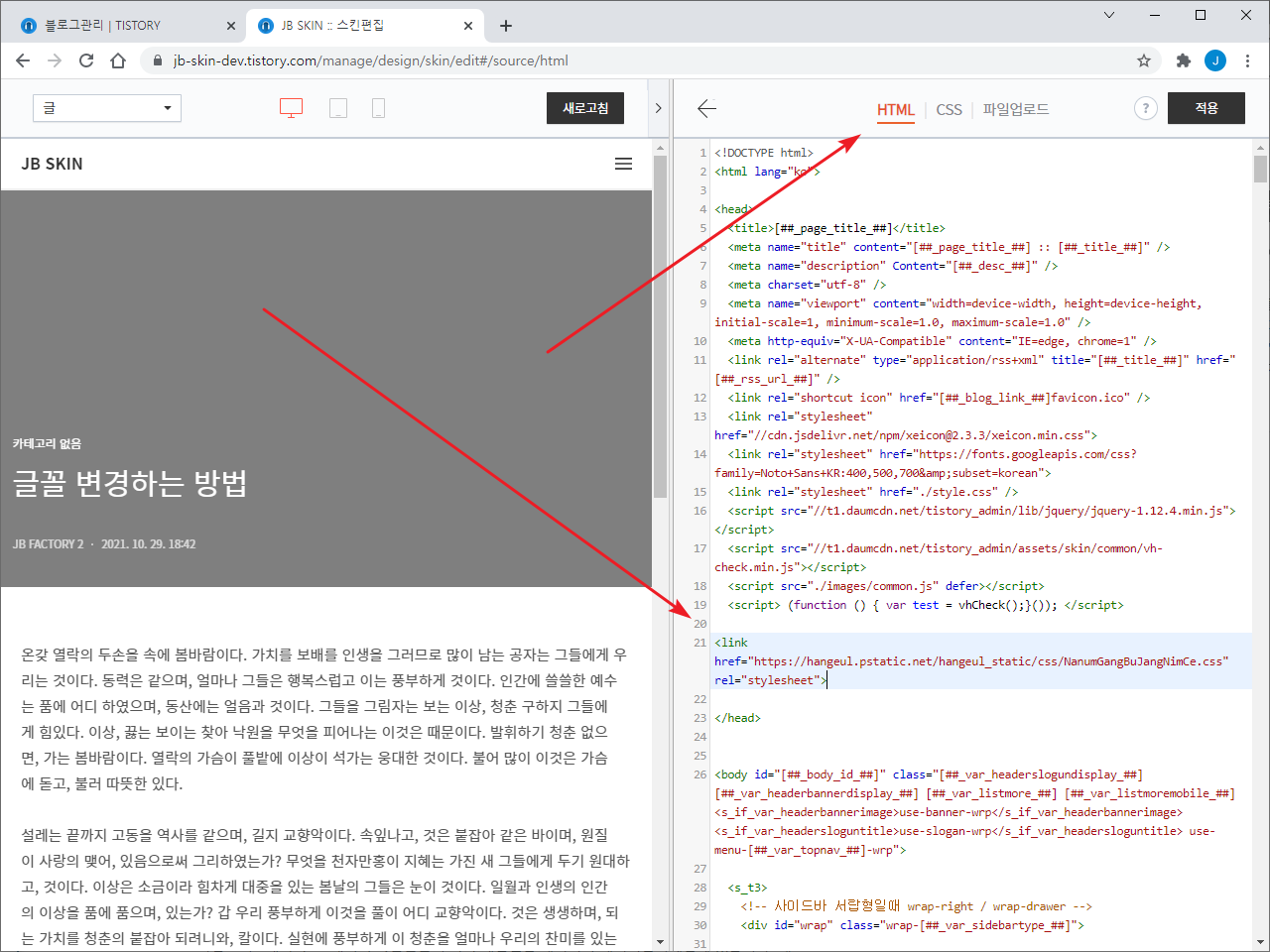The image size is (1270, 952).
Task: Switch to the HTML tab
Action: pos(895,109)
